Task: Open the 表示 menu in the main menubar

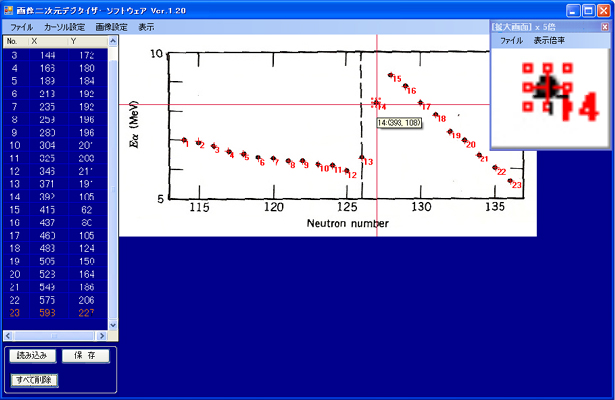Action: [x=146, y=27]
